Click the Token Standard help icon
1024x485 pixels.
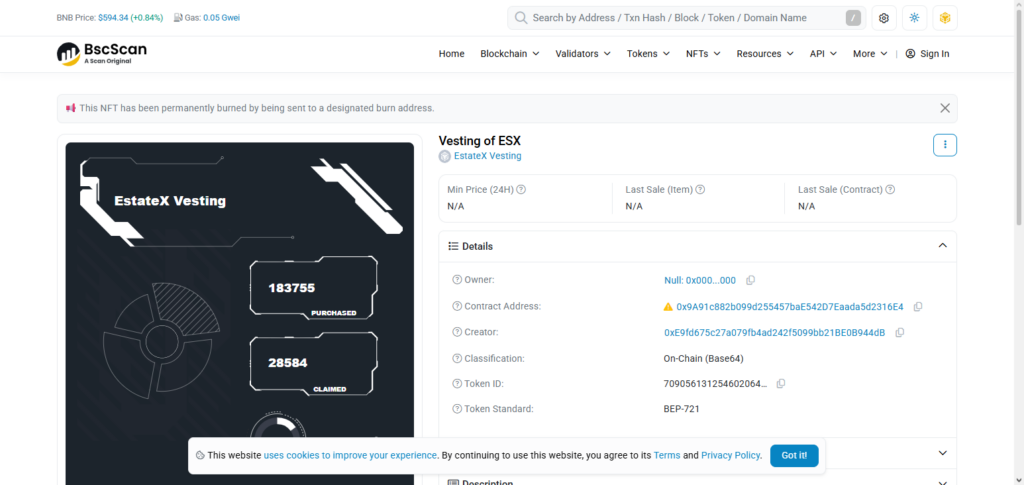coord(457,409)
